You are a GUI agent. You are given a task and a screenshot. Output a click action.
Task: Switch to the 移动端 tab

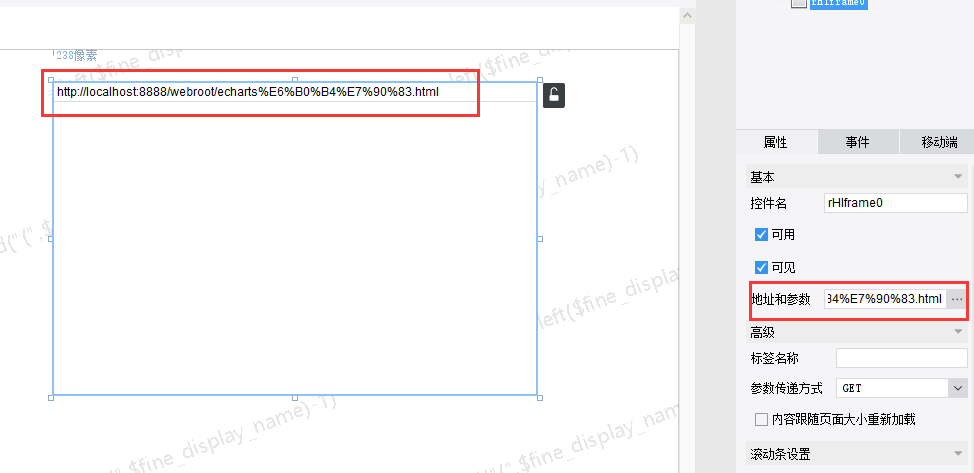click(x=938, y=142)
